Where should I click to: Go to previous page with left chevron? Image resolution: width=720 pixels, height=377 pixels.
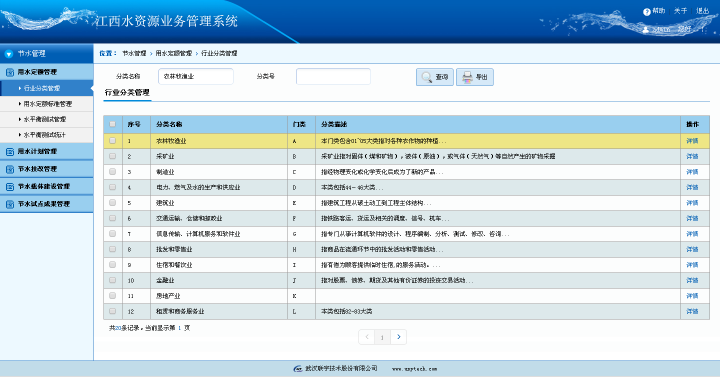pyautogui.click(x=366, y=337)
